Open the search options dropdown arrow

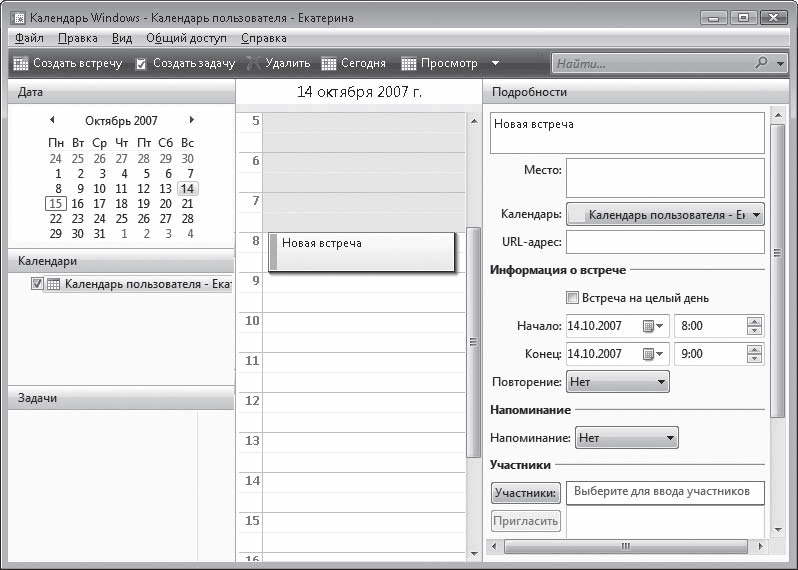(x=781, y=64)
